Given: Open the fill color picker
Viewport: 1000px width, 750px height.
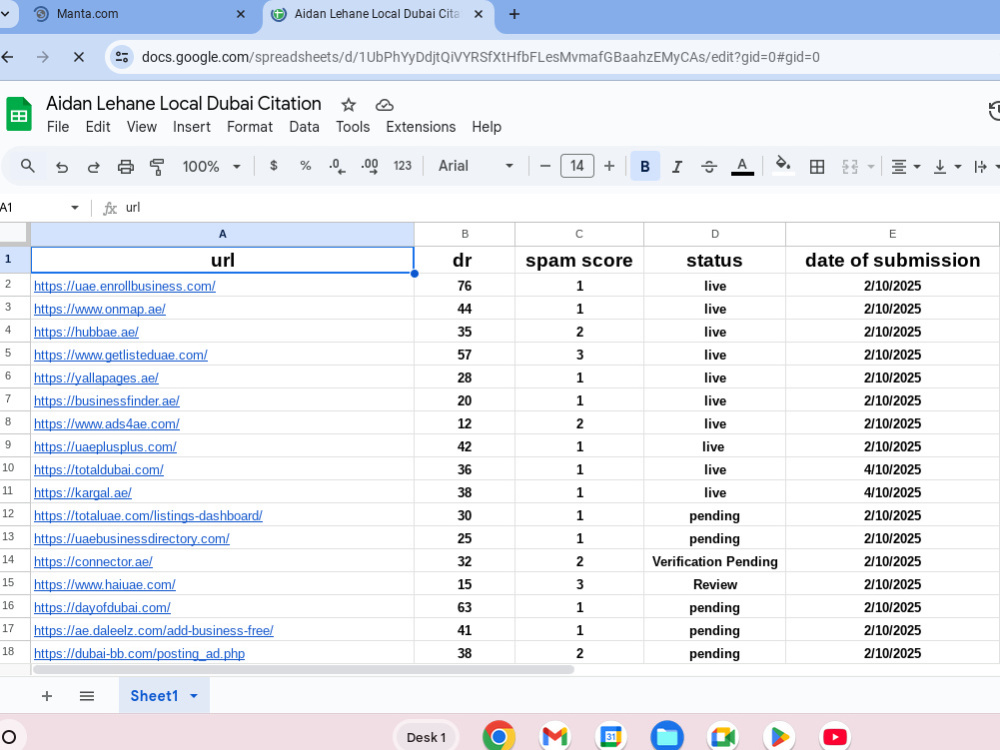Looking at the screenshot, I should (783, 166).
